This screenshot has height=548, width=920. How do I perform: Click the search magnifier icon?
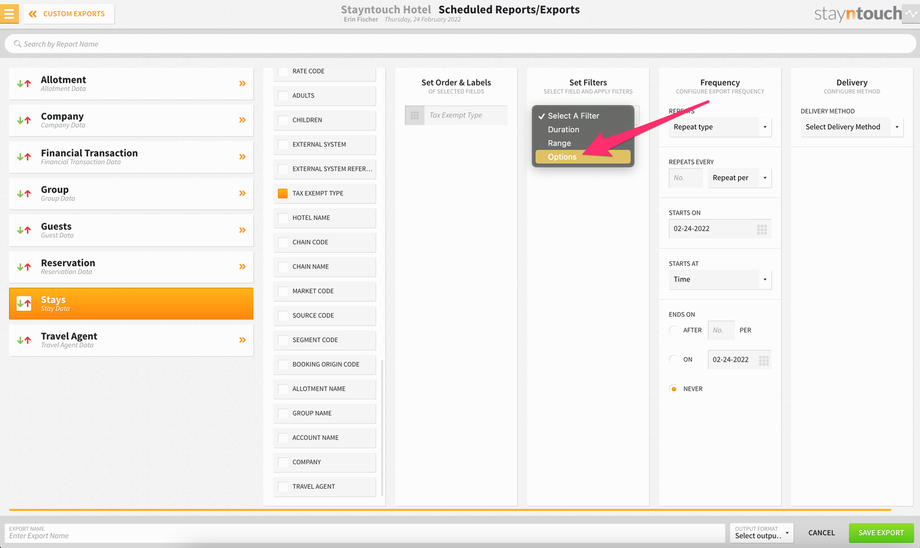coord(18,44)
